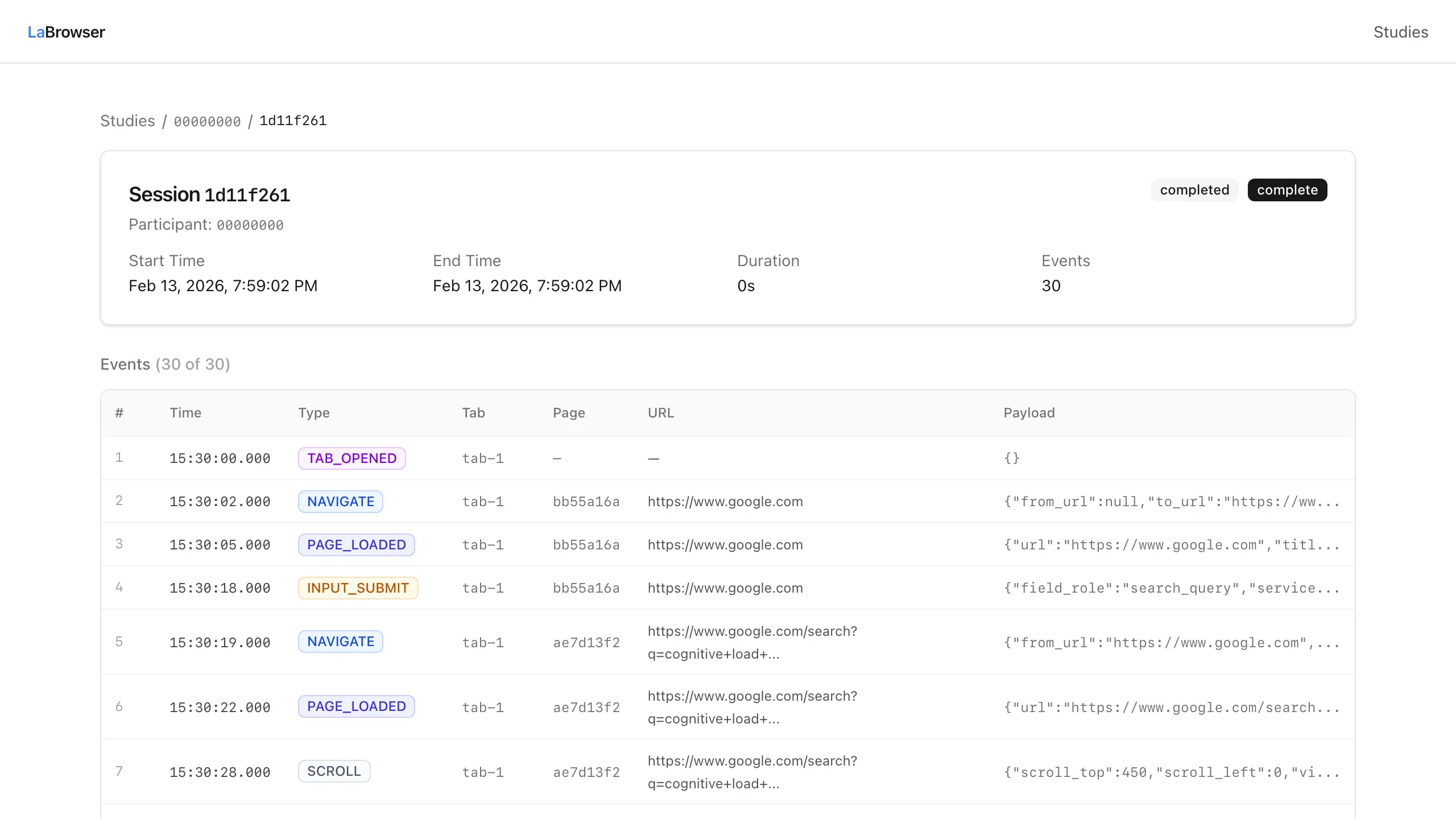Select the NAVIGATE badge on row 2

(x=340, y=501)
